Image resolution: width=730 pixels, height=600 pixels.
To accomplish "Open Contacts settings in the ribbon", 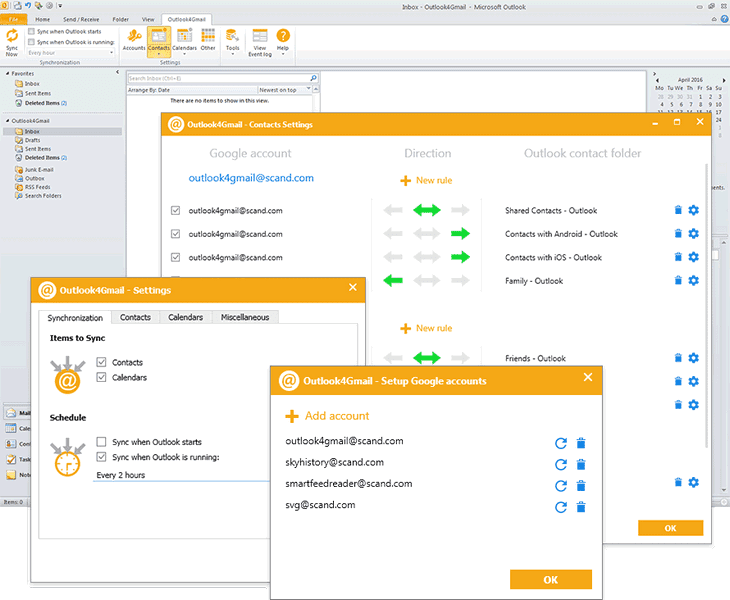I will point(159,41).
